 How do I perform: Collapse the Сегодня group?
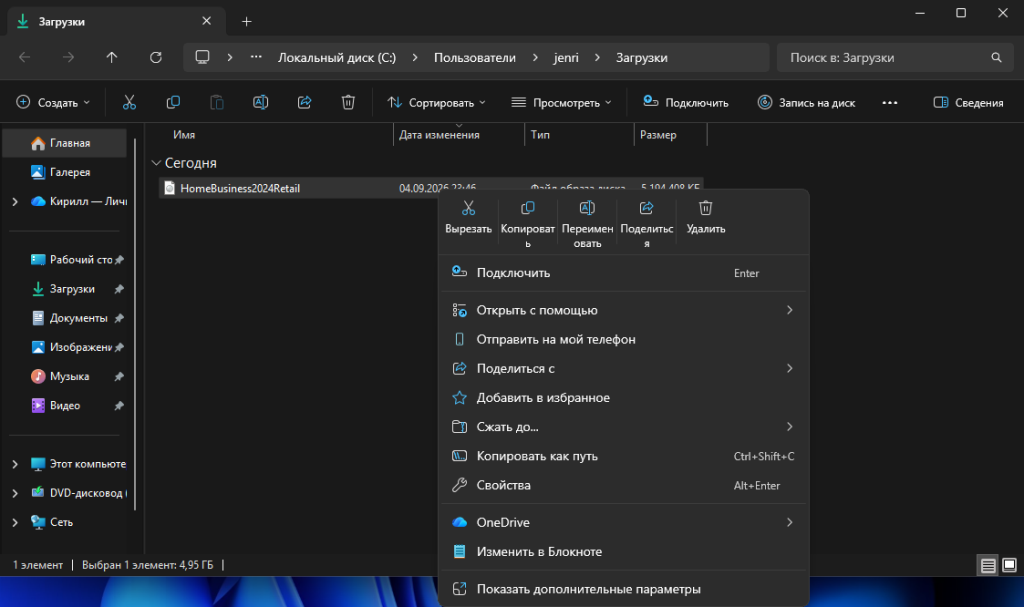click(156, 163)
